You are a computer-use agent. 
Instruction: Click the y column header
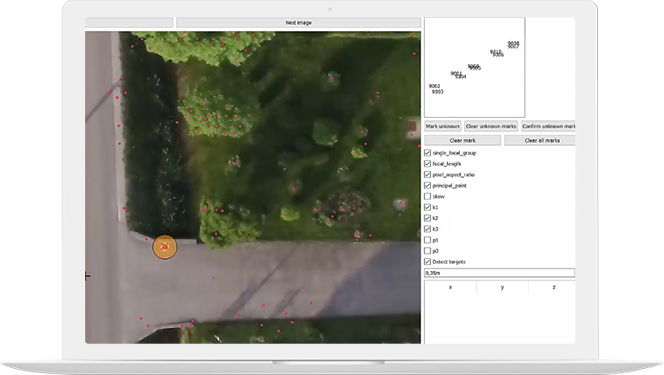502,287
